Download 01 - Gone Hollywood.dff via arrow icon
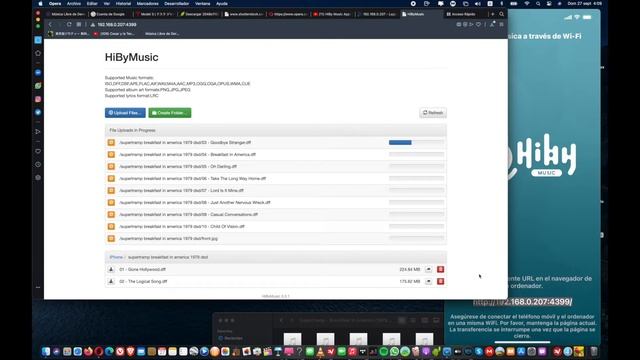The image size is (640, 360). [x=111, y=269]
